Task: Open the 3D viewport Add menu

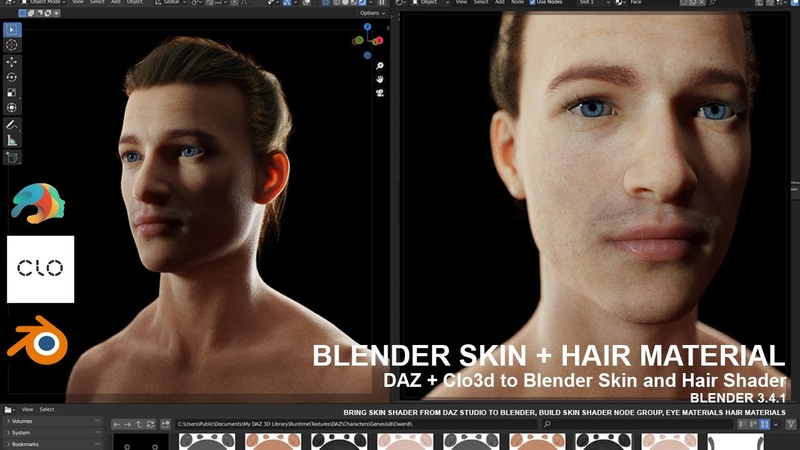Action: point(116,3)
